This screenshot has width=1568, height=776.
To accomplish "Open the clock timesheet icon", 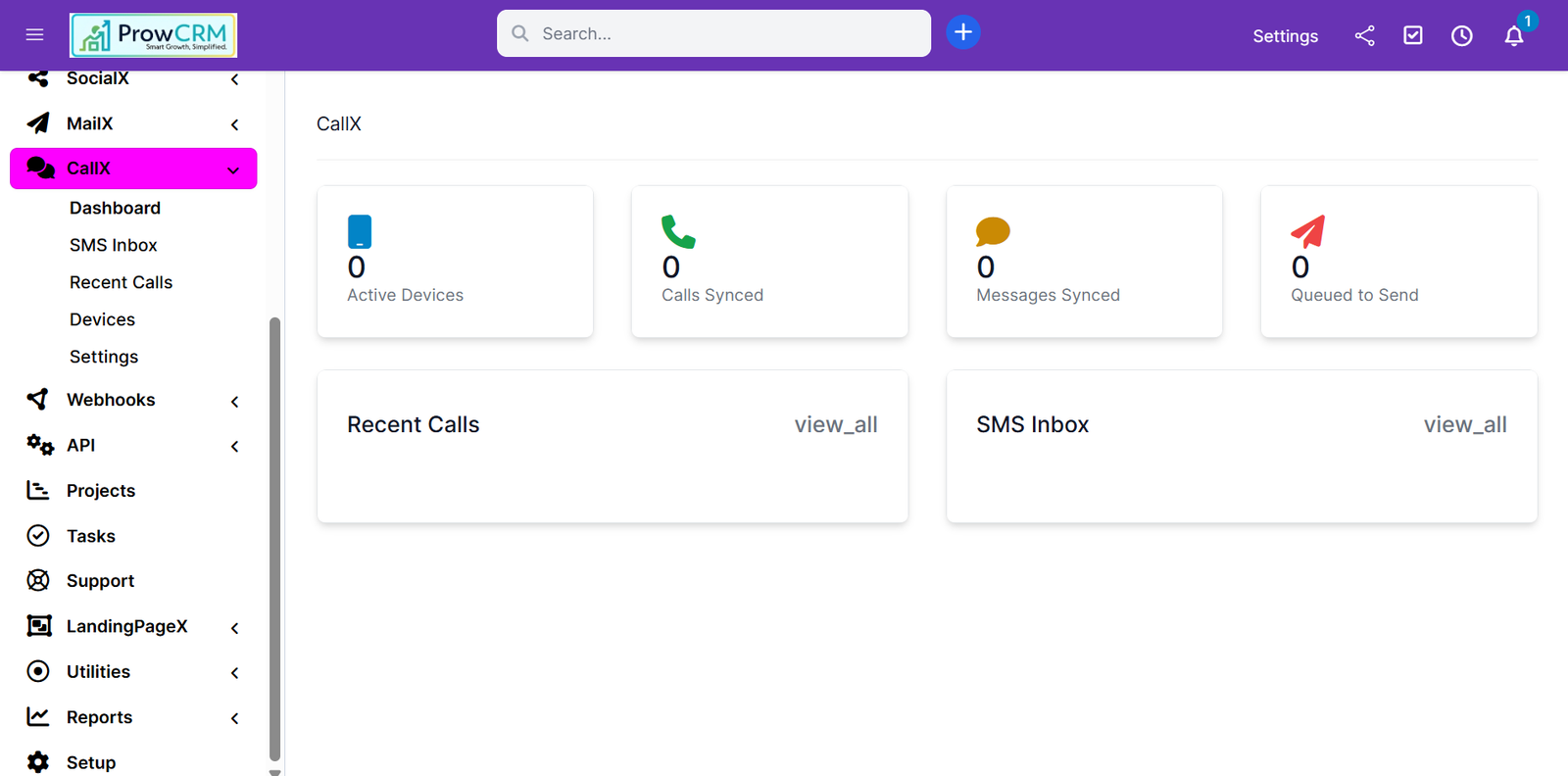I will coord(1462,36).
